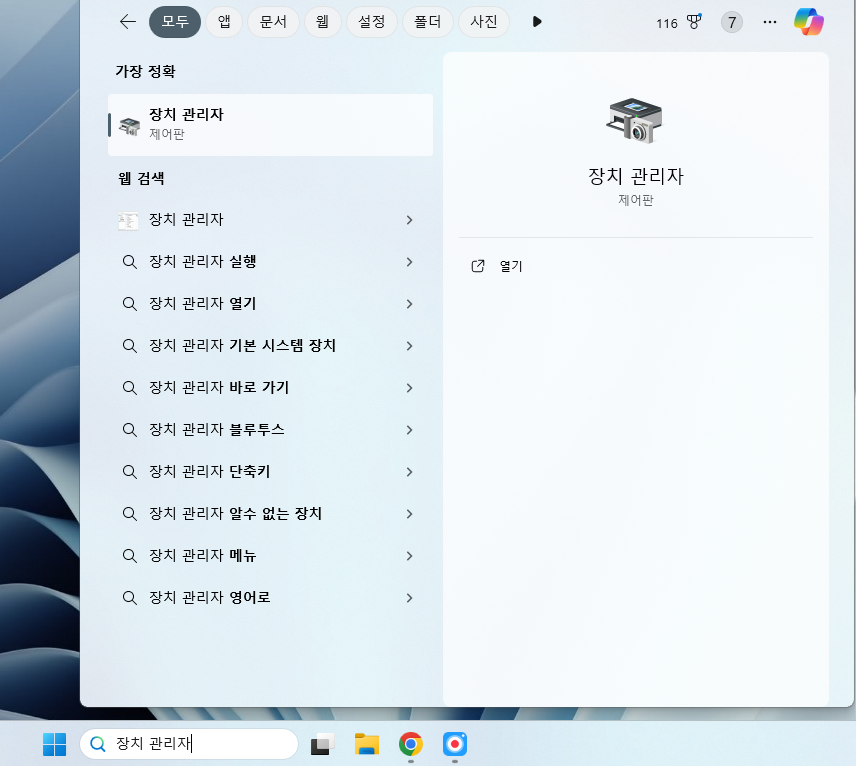Search web for 장치 관리자 메뉴

point(270,556)
